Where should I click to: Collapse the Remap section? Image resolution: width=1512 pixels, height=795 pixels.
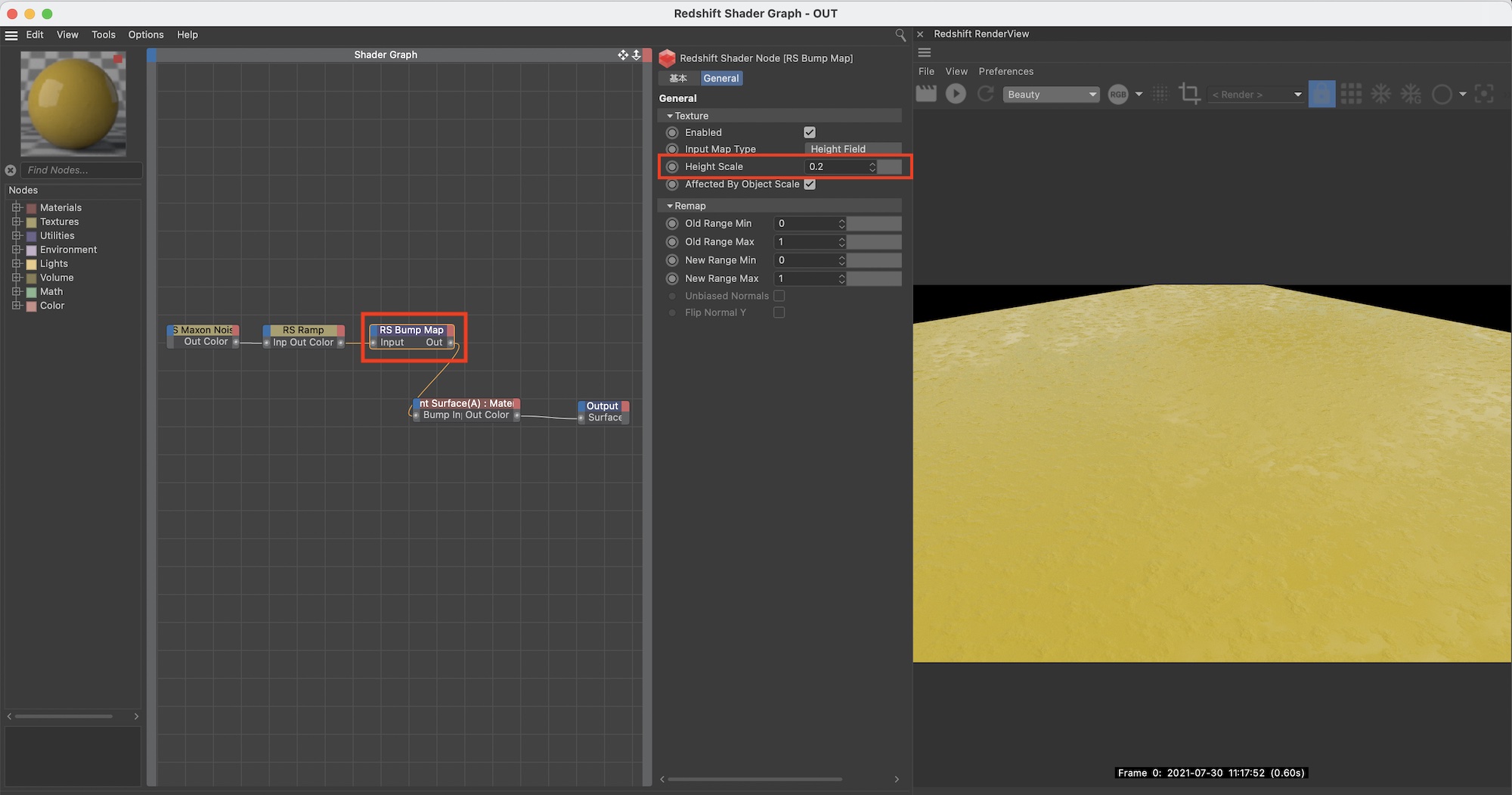(x=670, y=206)
